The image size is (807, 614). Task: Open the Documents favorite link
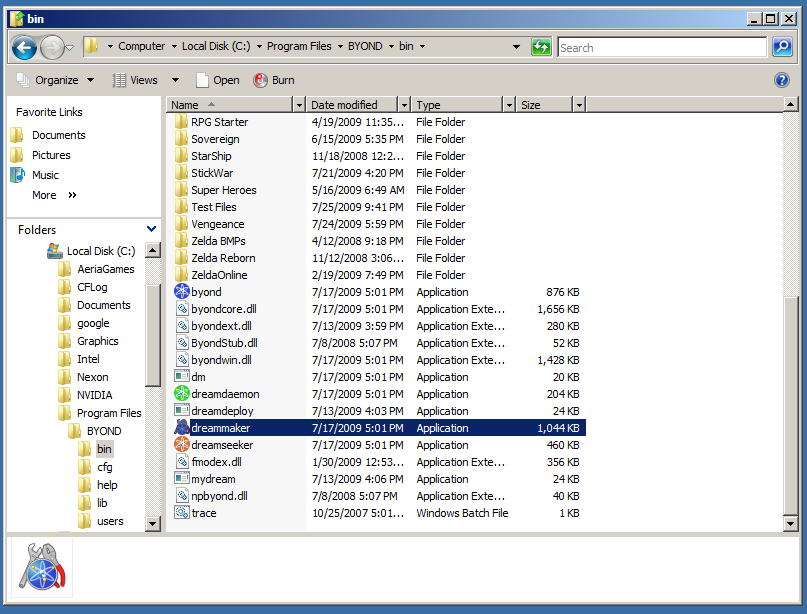coord(58,135)
